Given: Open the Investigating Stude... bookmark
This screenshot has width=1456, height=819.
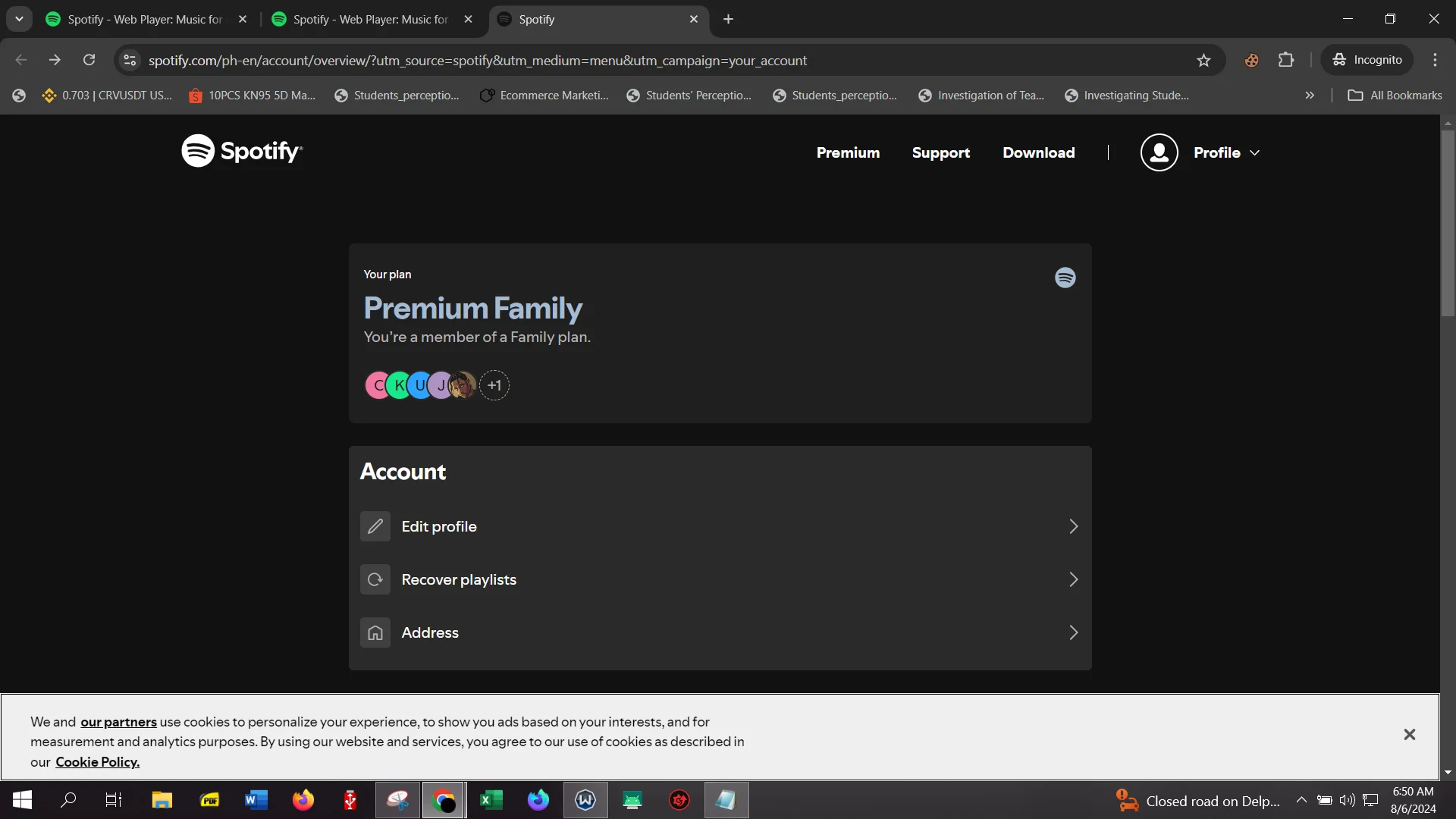Looking at the screenshot, I should pos(1127,96).
